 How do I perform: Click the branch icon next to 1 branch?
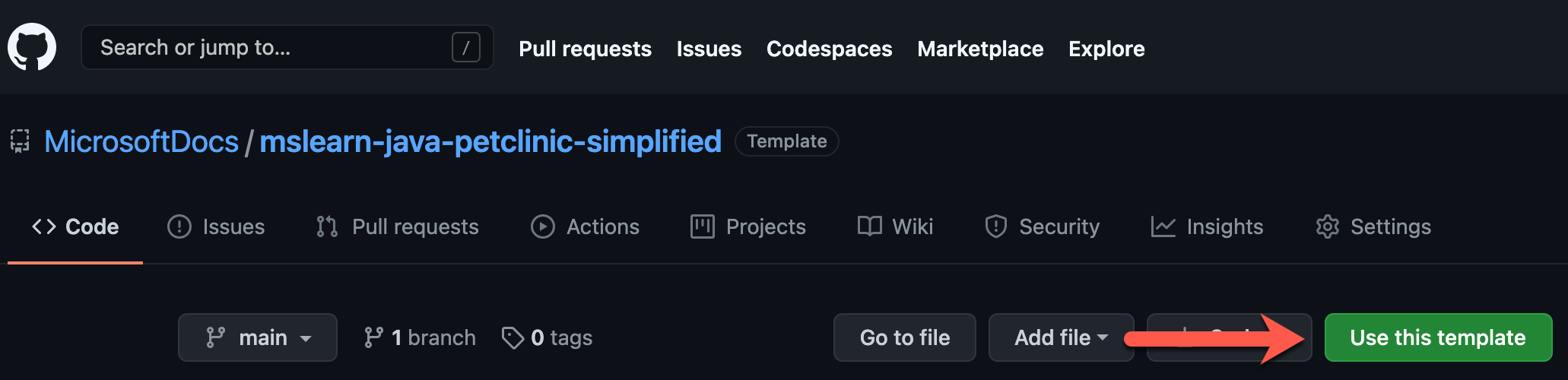[373, 337]
